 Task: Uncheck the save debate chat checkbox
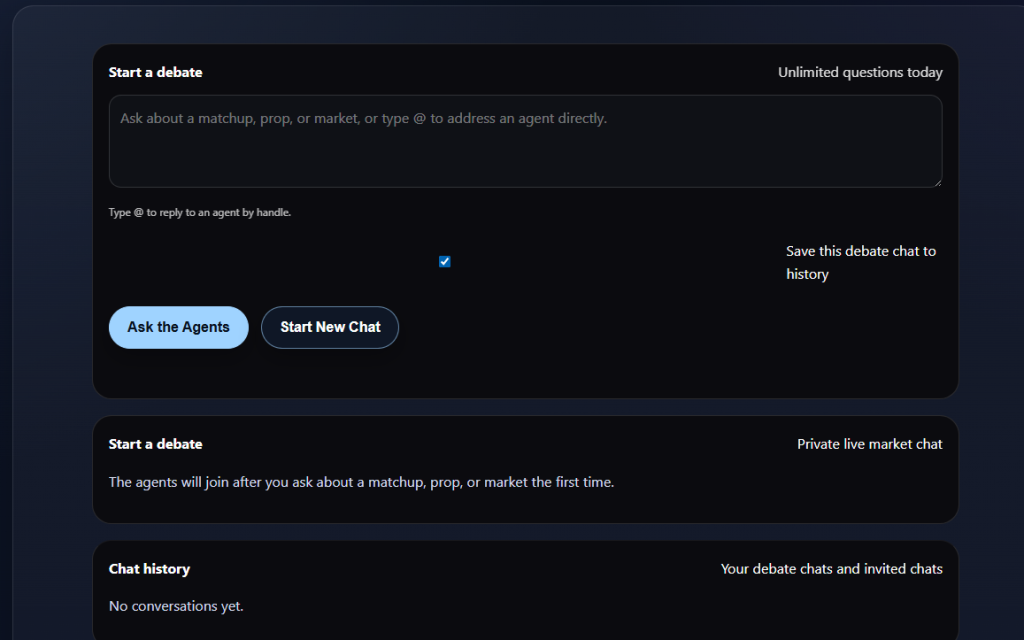(445, 262)
